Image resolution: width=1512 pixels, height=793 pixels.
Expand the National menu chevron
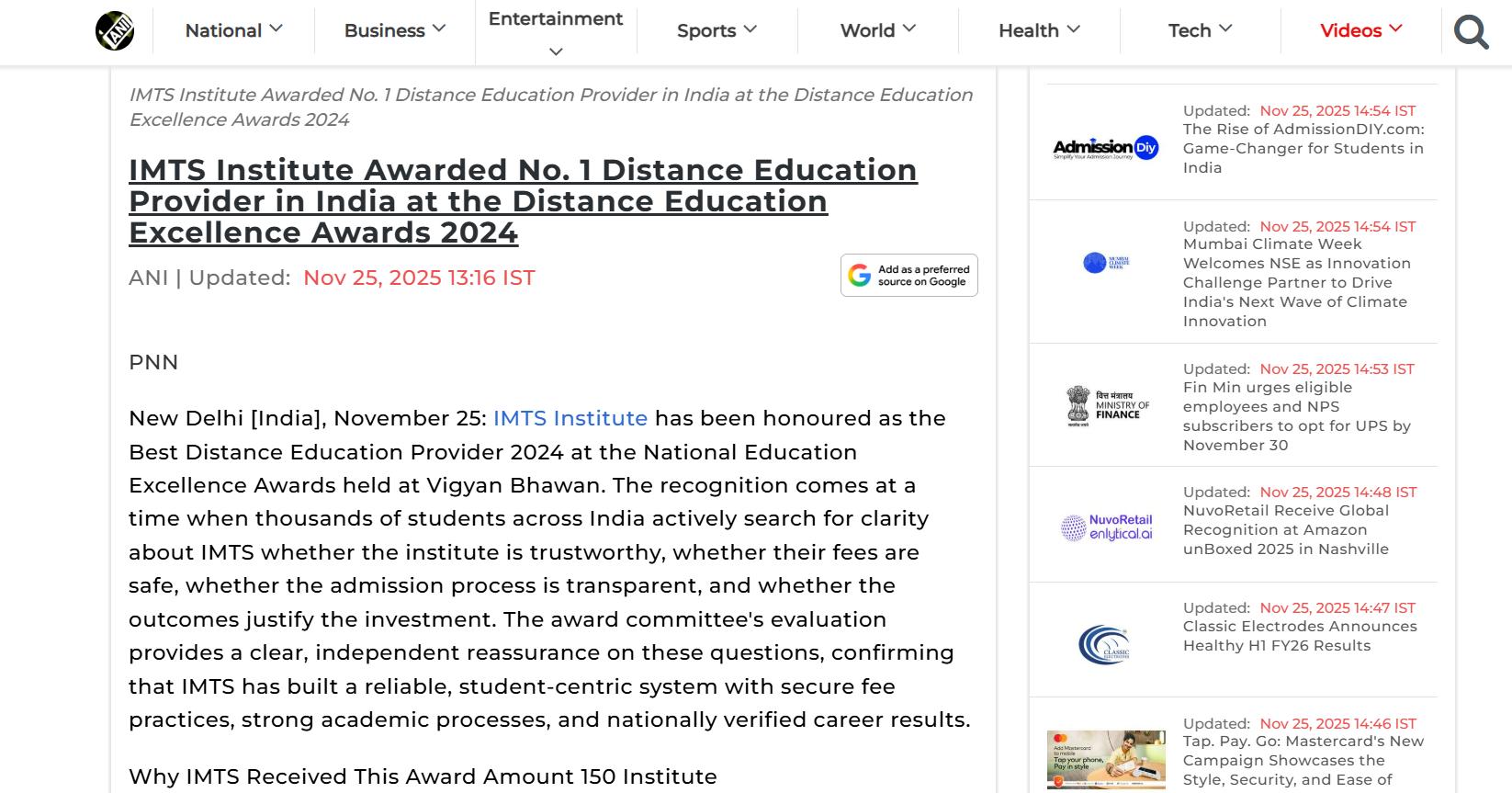click(x=276, y=29)
